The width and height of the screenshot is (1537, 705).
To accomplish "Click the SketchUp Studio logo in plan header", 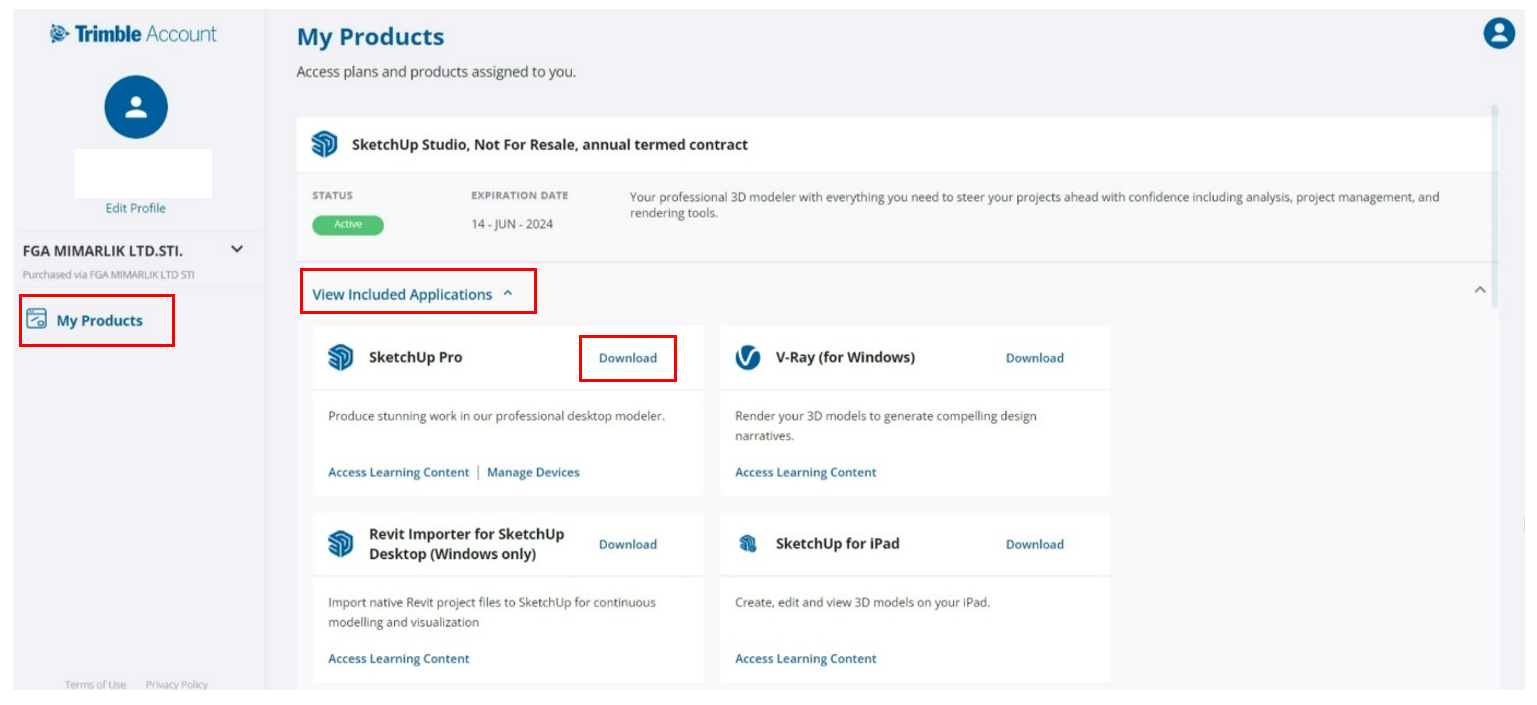I will click(x=324, y=144).
